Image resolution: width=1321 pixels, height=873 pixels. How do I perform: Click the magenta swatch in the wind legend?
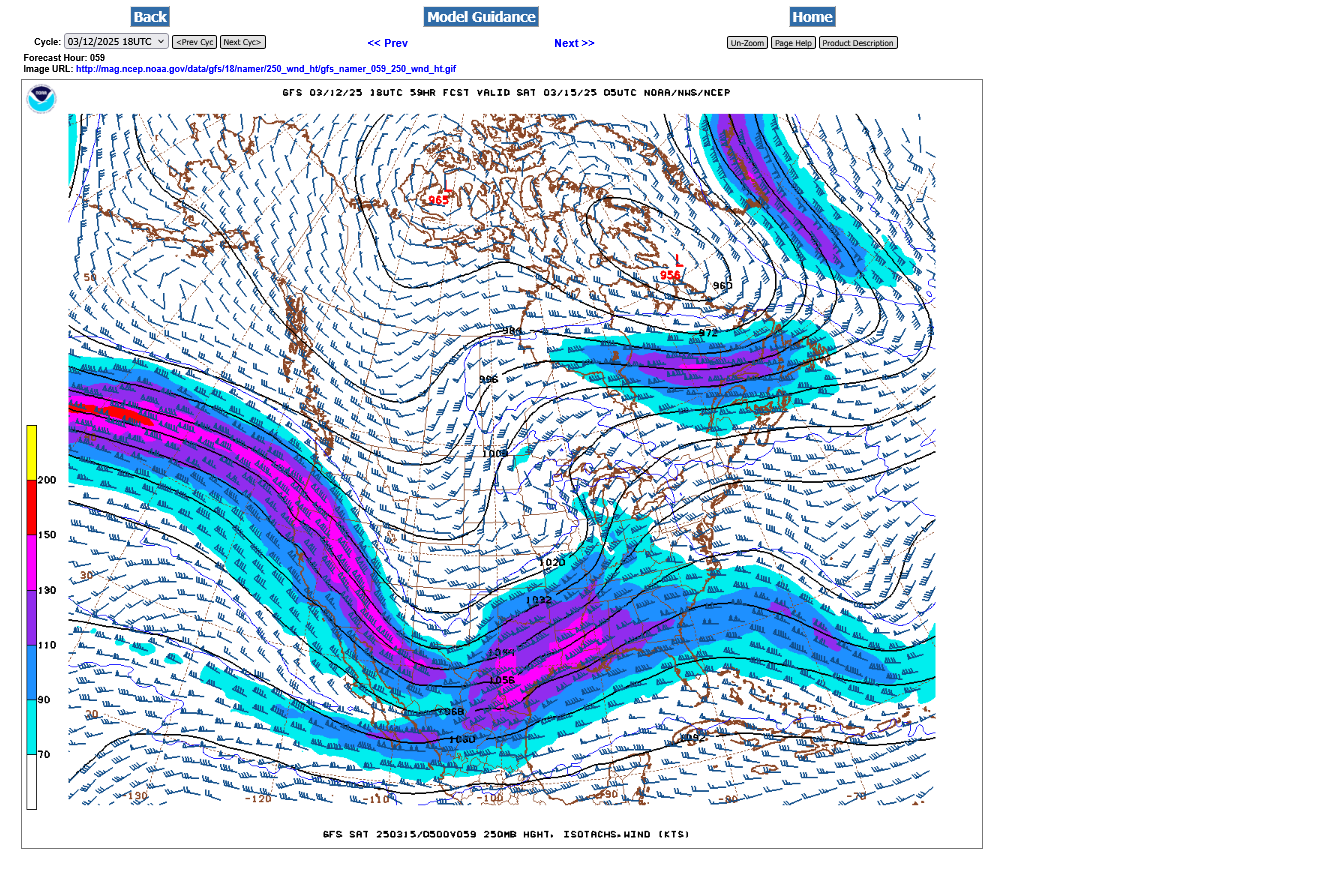[x=32, y=562]
